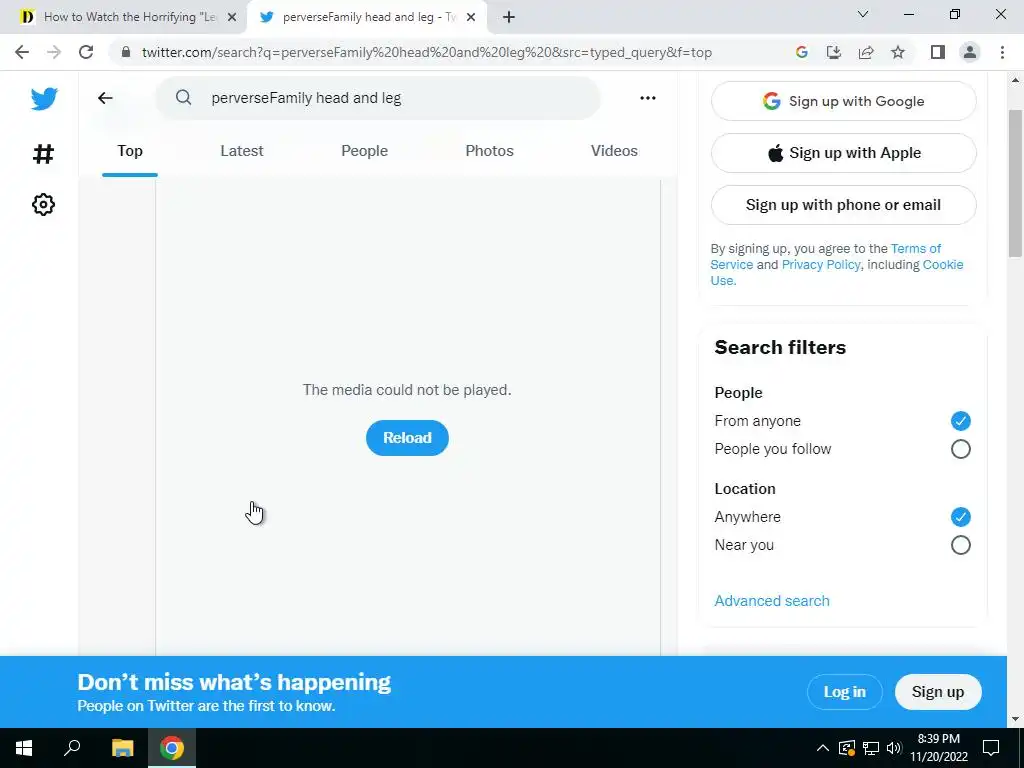Open Chrome three-dot menu
Screen dimensions: 1024x768
[1002, 52]
